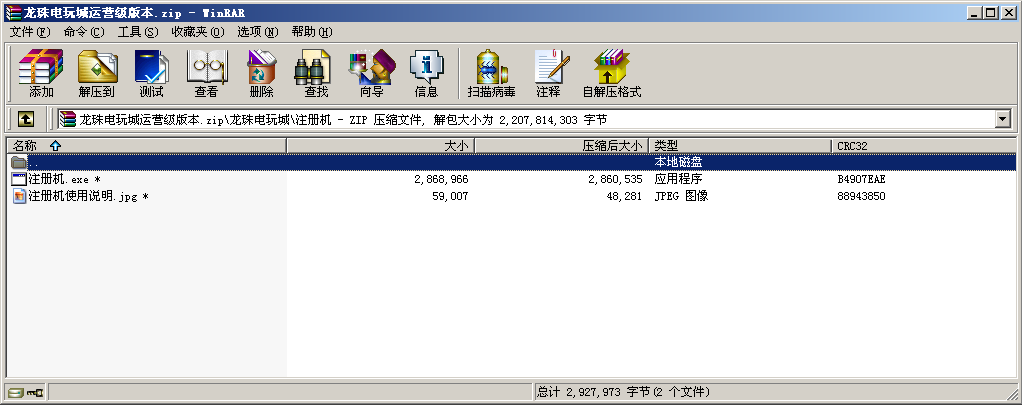
Task: Run the 测试 (Test) archive tool
Action: pyautogui.click(x=151, y=74)
